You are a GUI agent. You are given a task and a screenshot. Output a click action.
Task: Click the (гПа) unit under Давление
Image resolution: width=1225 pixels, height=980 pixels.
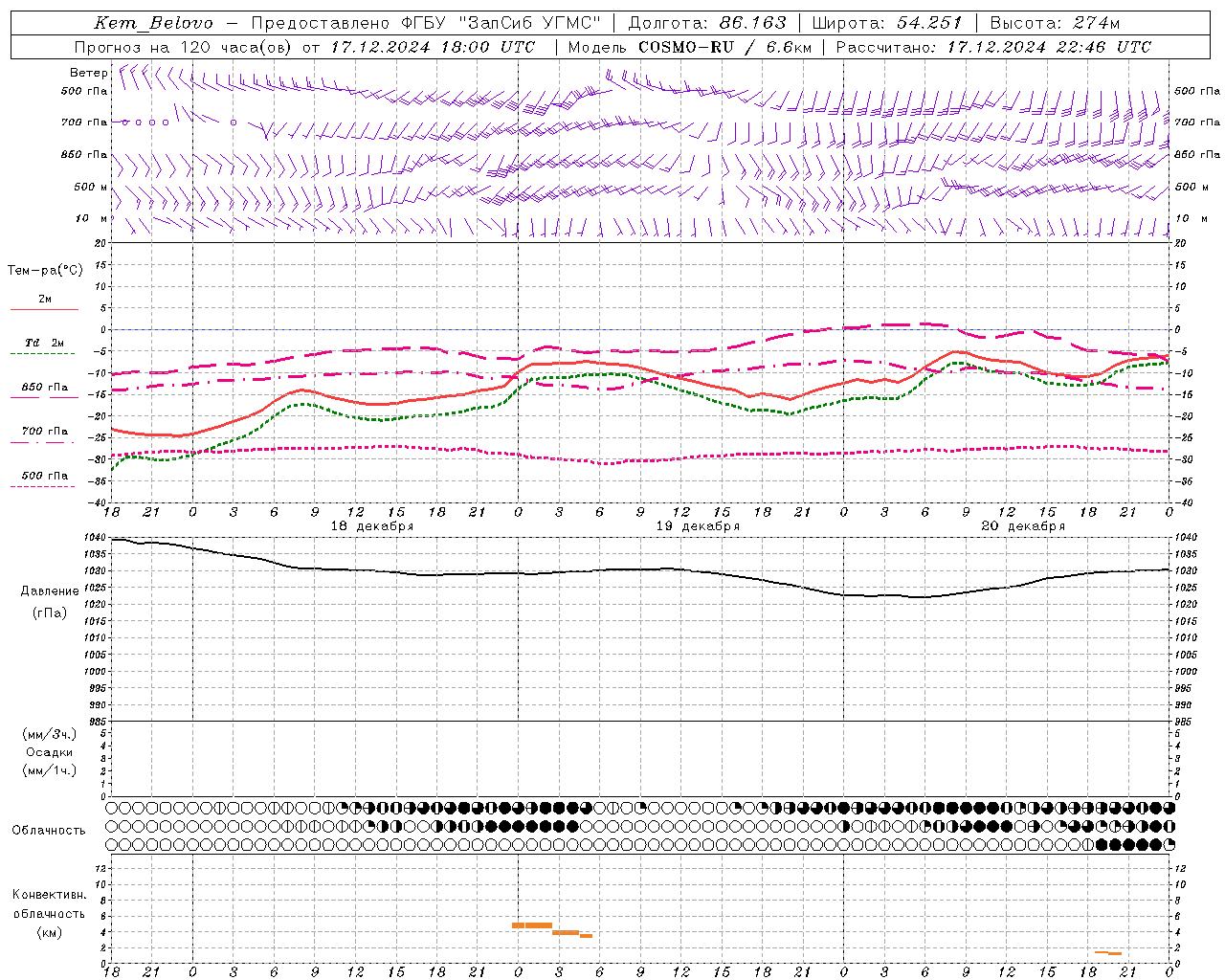[x=50, y=612]
